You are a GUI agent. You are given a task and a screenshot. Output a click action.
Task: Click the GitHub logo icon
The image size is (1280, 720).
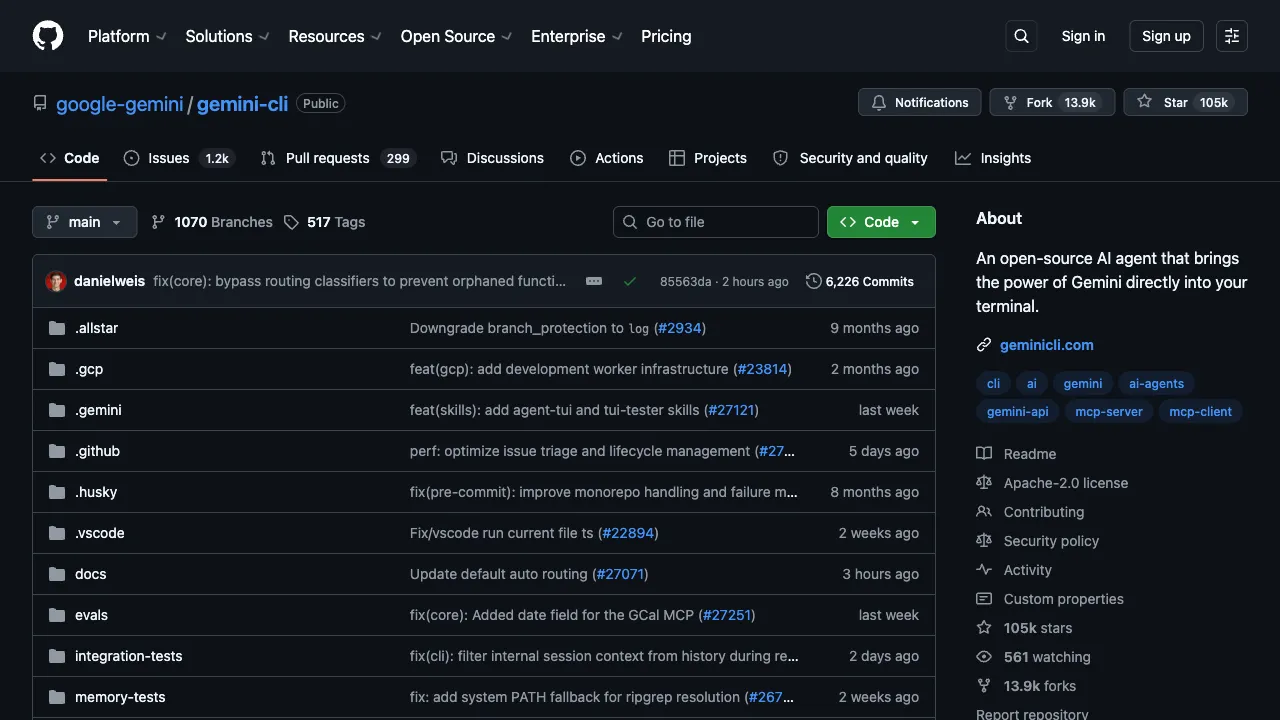(x=48, y=36)
